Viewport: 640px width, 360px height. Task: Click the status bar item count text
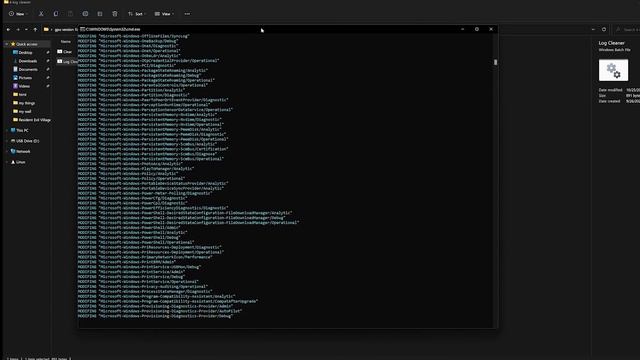coord(13,358)
